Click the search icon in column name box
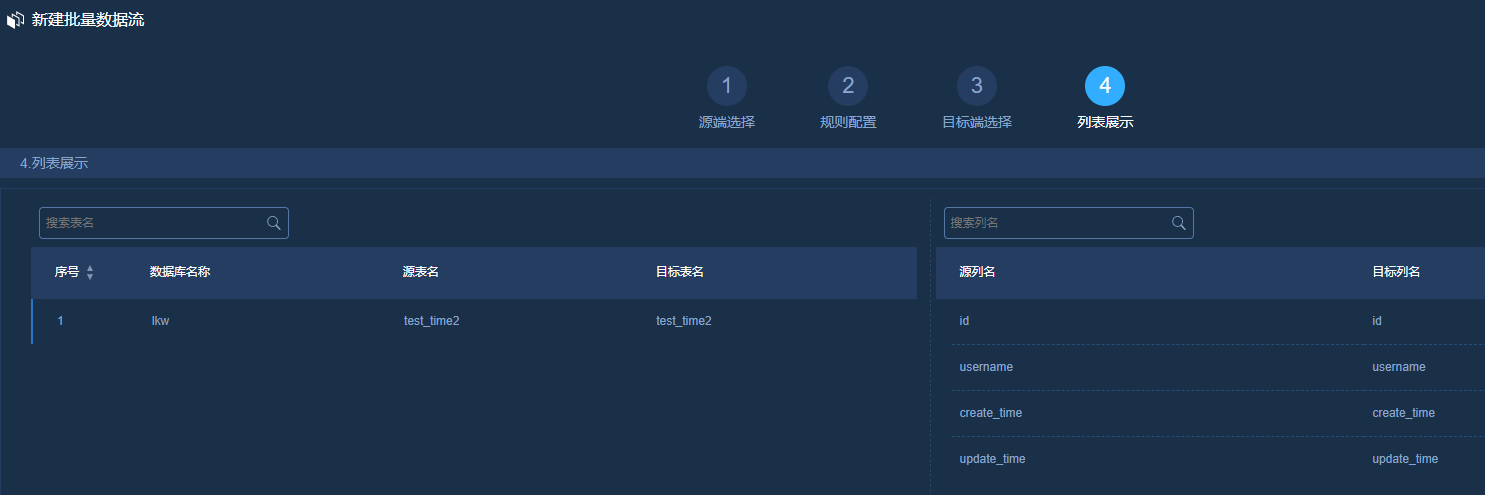This screenshot has width=1485, height=495. point(1178,223)
